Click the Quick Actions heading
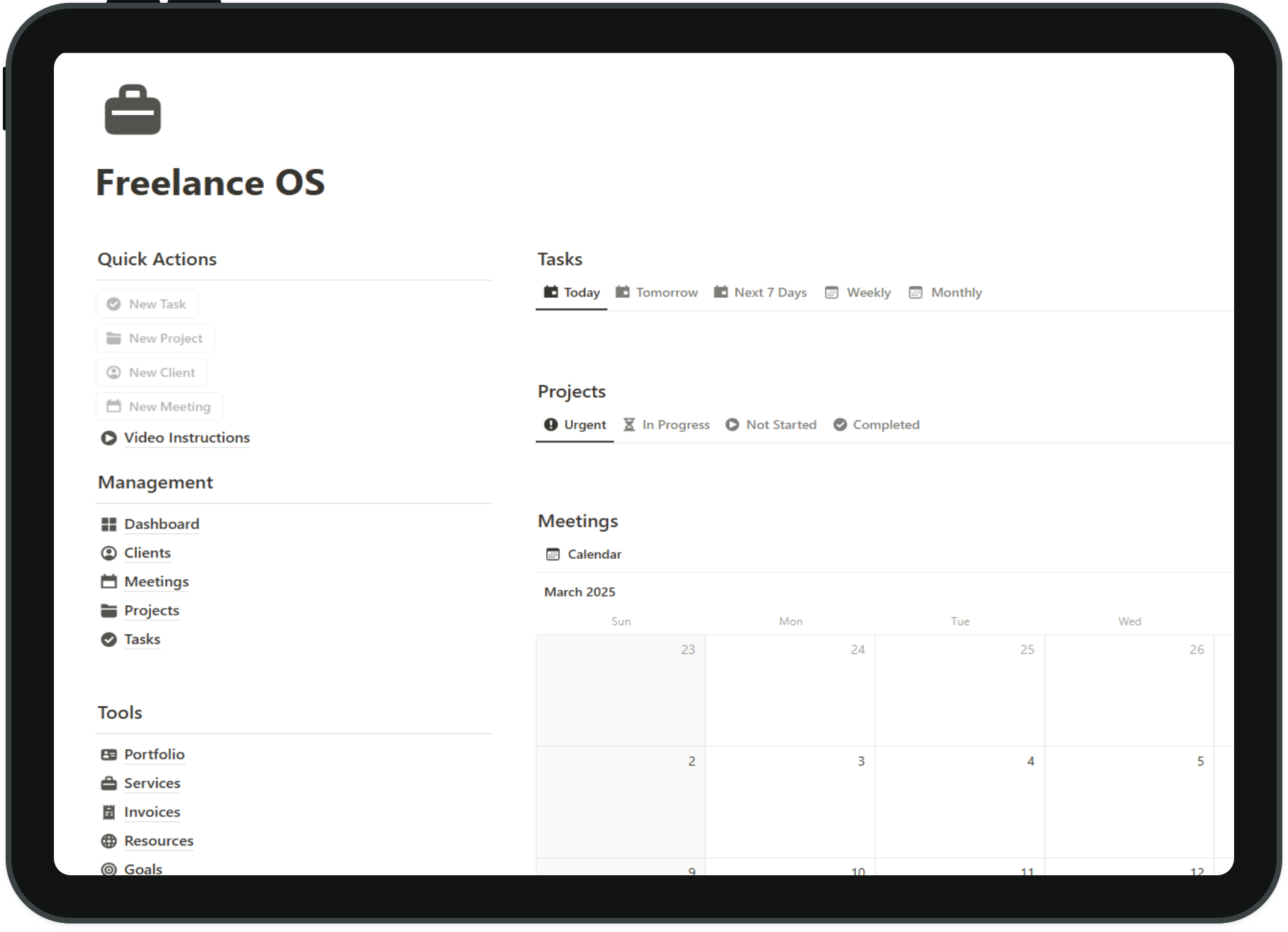Viewport: 1288px width, 932px height. 157,260
